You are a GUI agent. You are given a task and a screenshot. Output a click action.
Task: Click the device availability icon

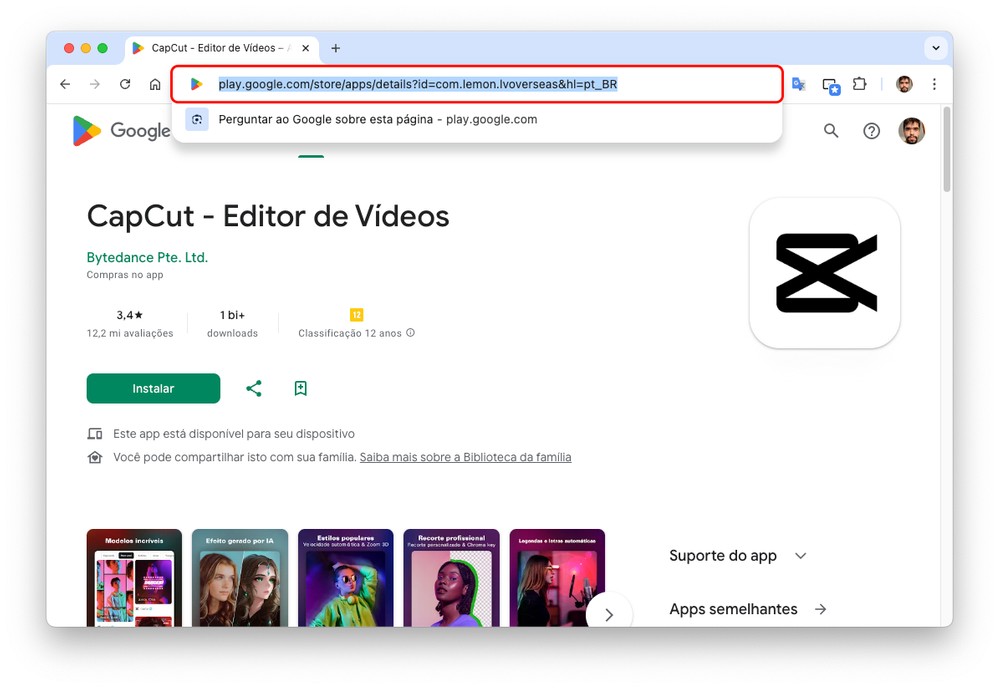click(x=95, y=434)
